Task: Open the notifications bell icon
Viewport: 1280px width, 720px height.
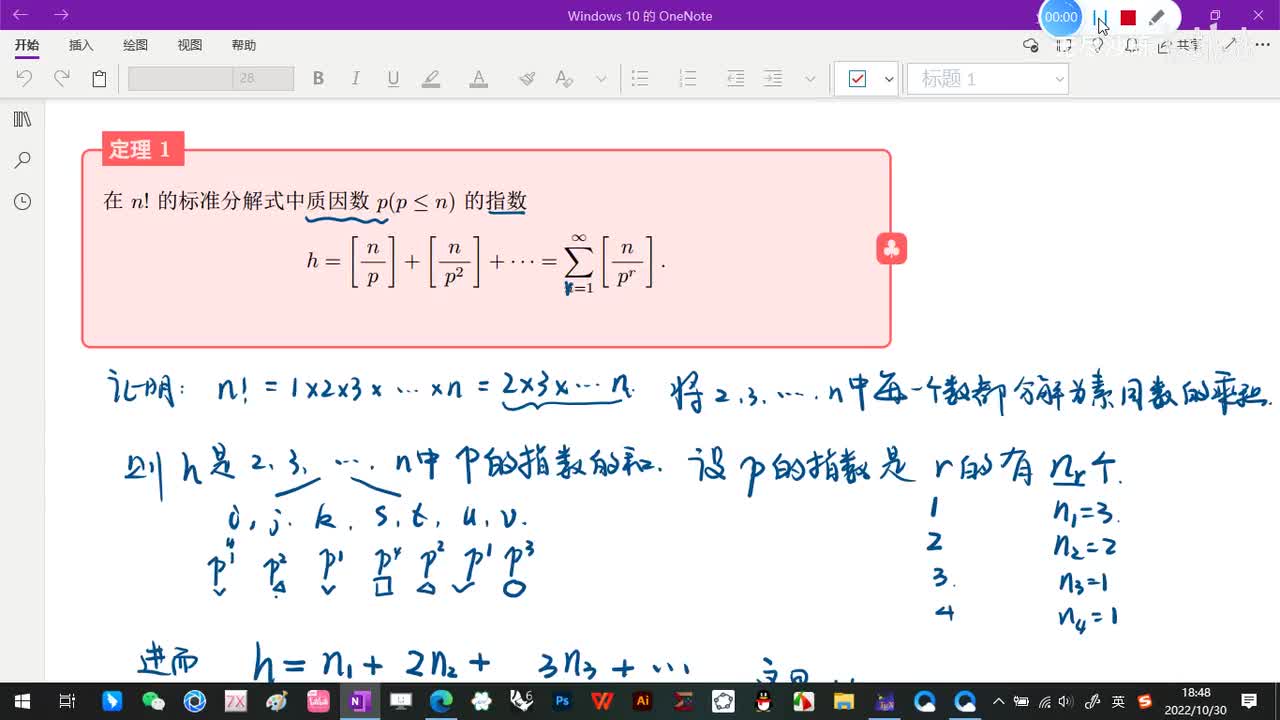Action: point(1132,45)
